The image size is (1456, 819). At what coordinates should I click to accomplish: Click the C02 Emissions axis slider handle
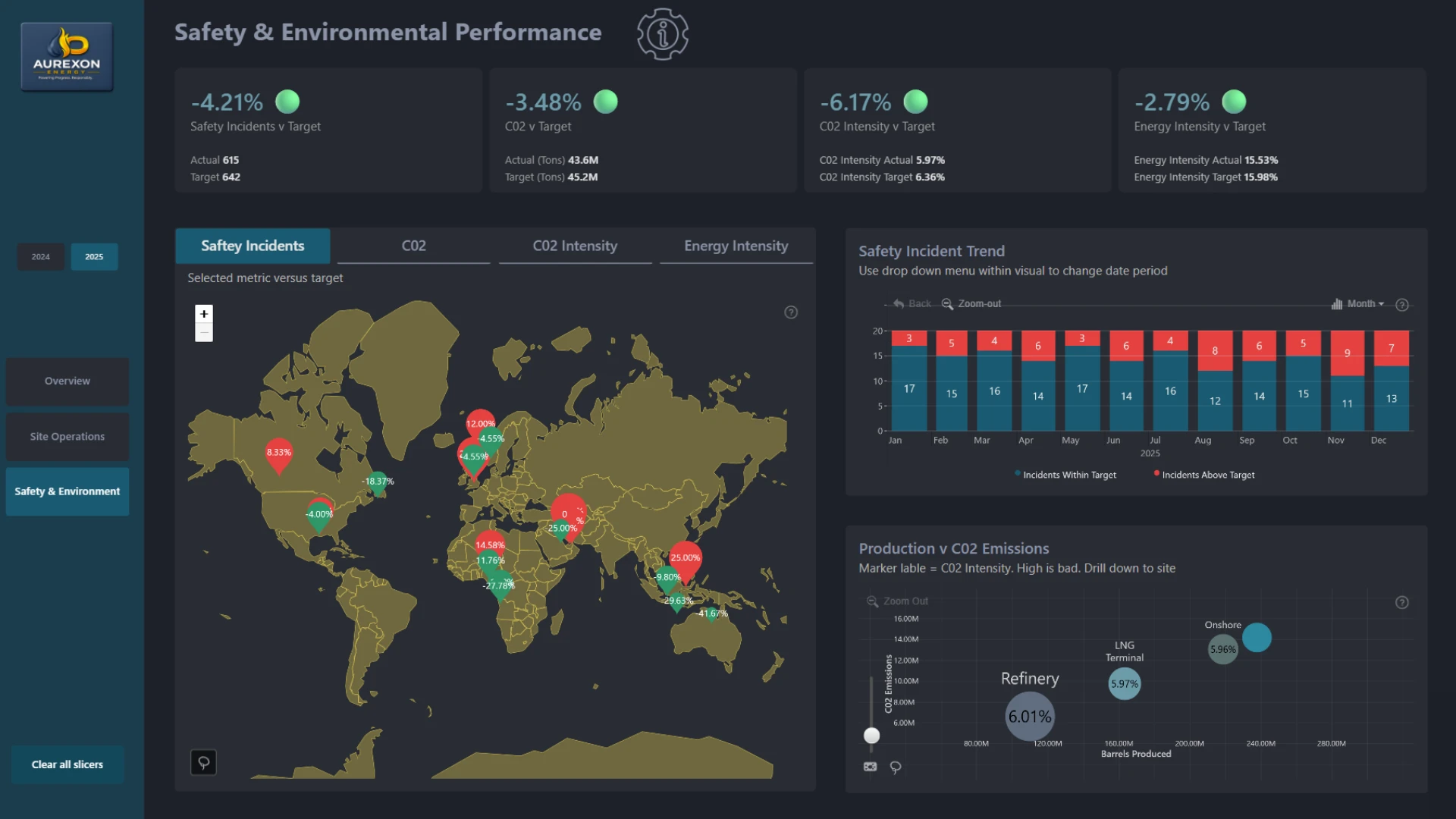click(x=872, y=736)
